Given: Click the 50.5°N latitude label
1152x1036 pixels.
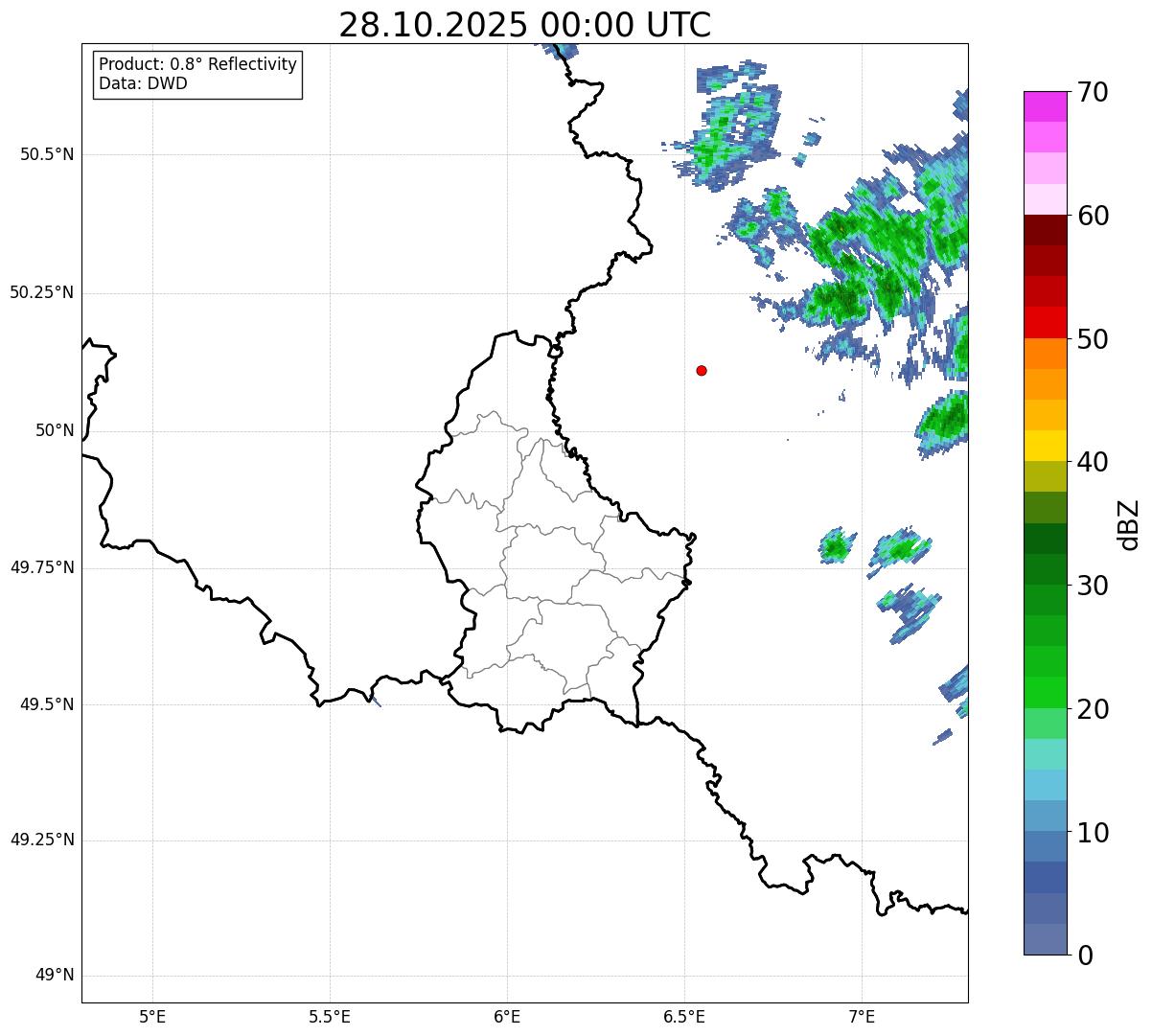Looking at the screenshot, I should point(47,154).
